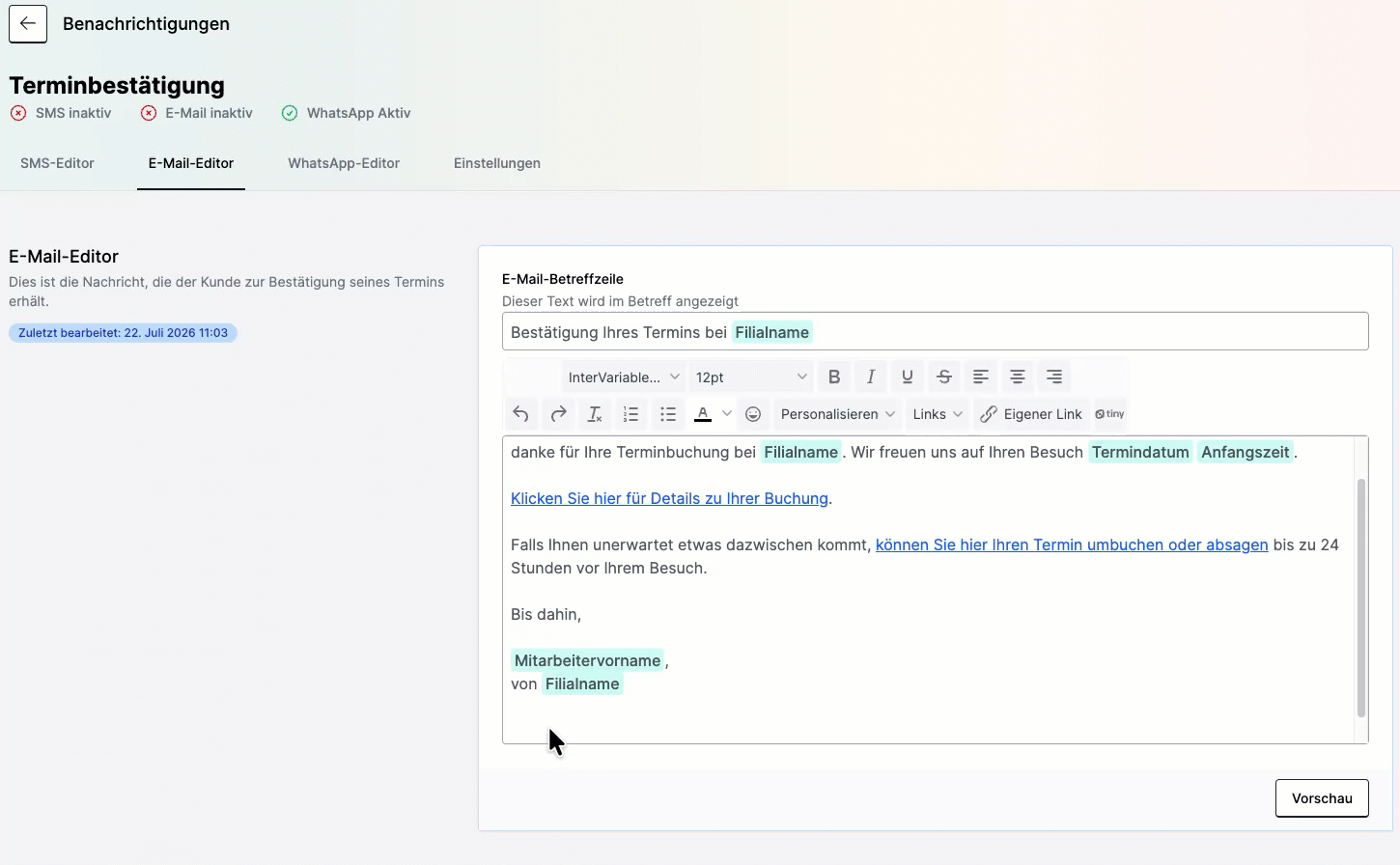Toggle bold formatting

coord(834,377)
